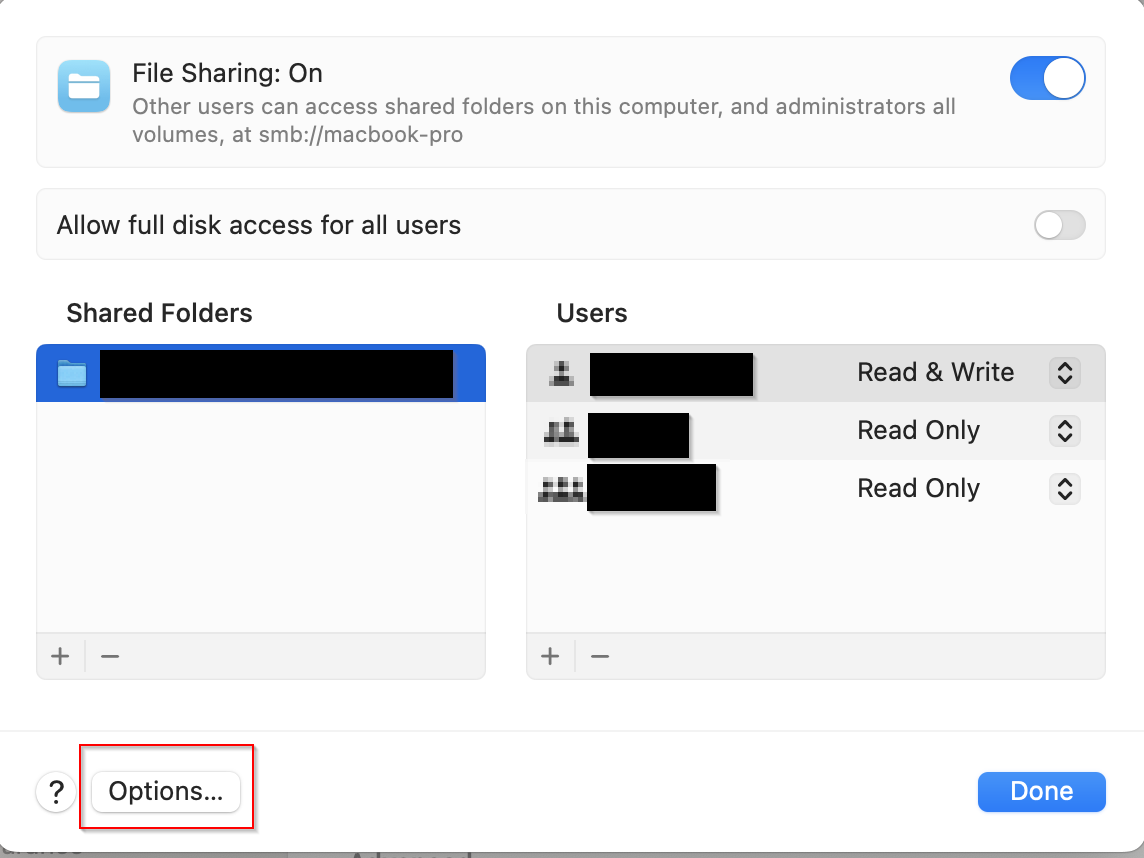The height and width of the screenshot is (858, 1144).
Task: Click the two-person group icon in Users
Action: point(562,431)
